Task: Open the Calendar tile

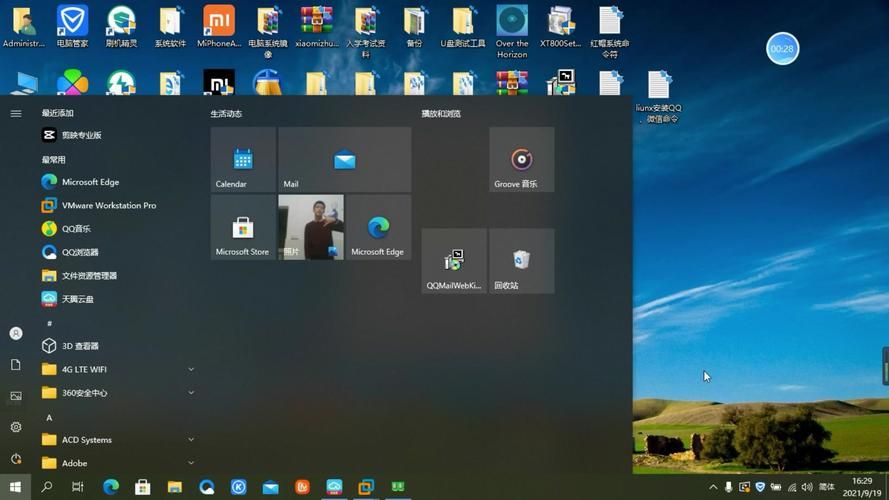Action: click(243, 160)
